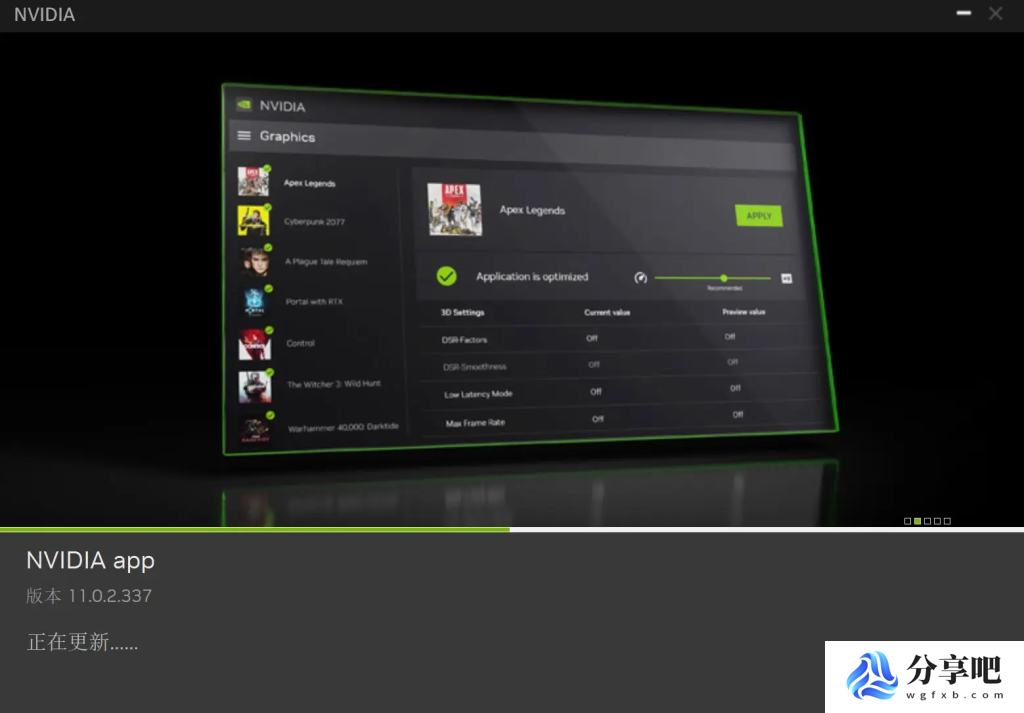1024x713 pixels.
Task: Click the quality icon at the slider's end
Action: click(x=787, y=279)
